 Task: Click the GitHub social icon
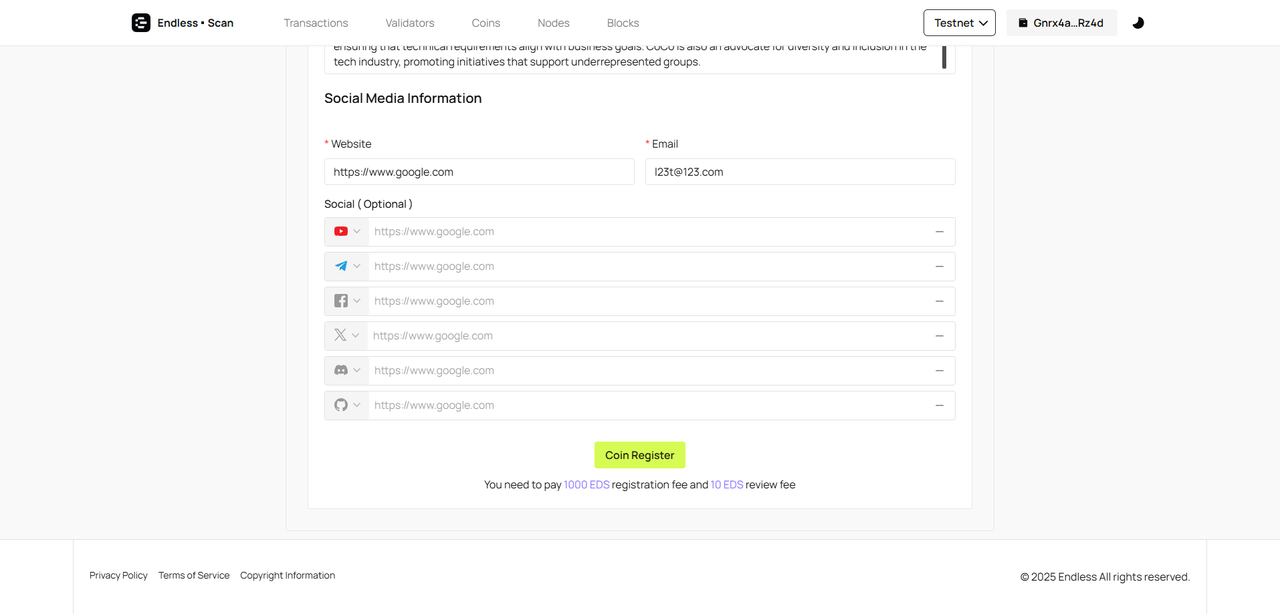coord(341,406)
